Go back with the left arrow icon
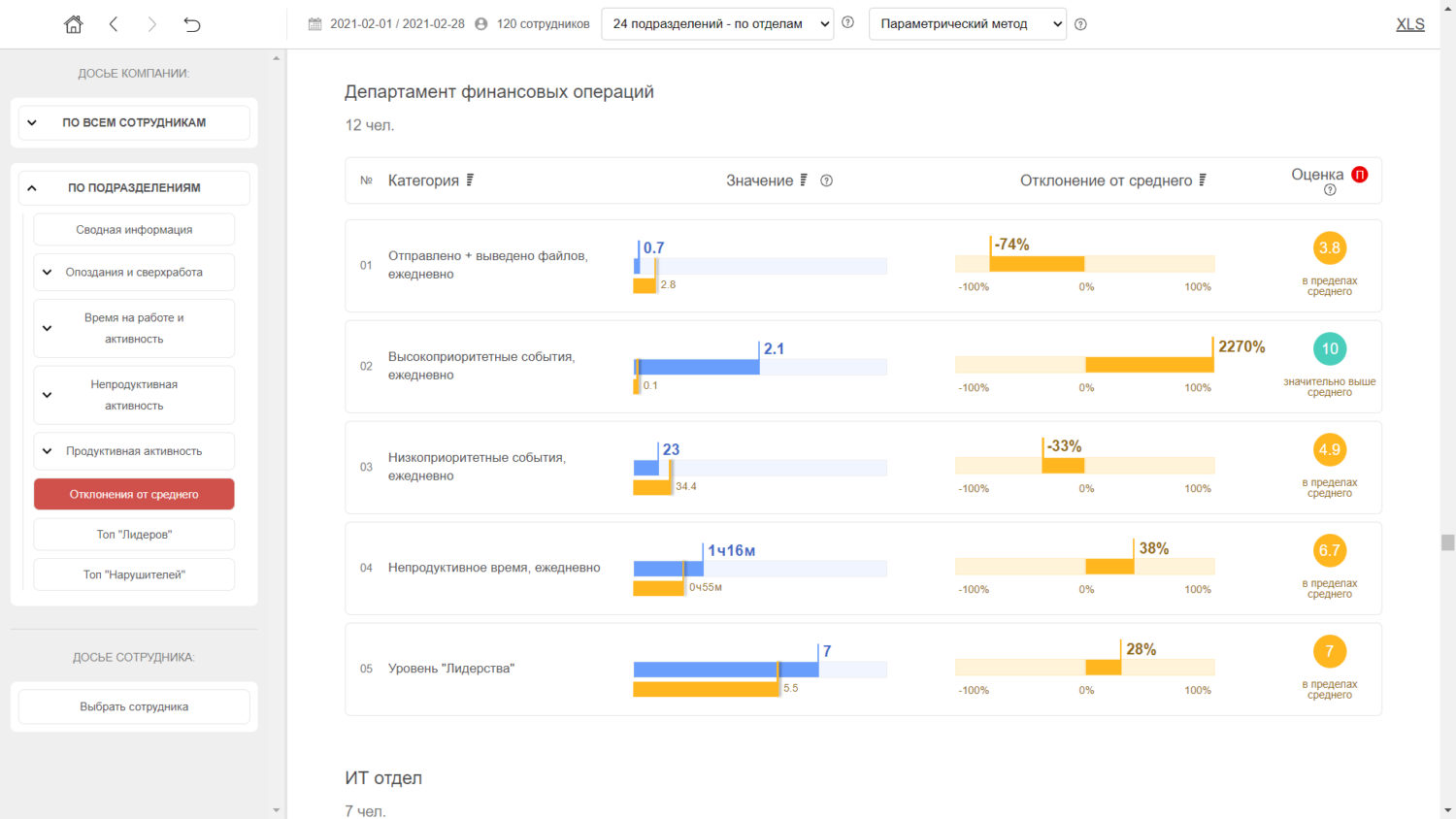Image resolution: width=1456 pixels, height=819 pixels. coord(114,24)
